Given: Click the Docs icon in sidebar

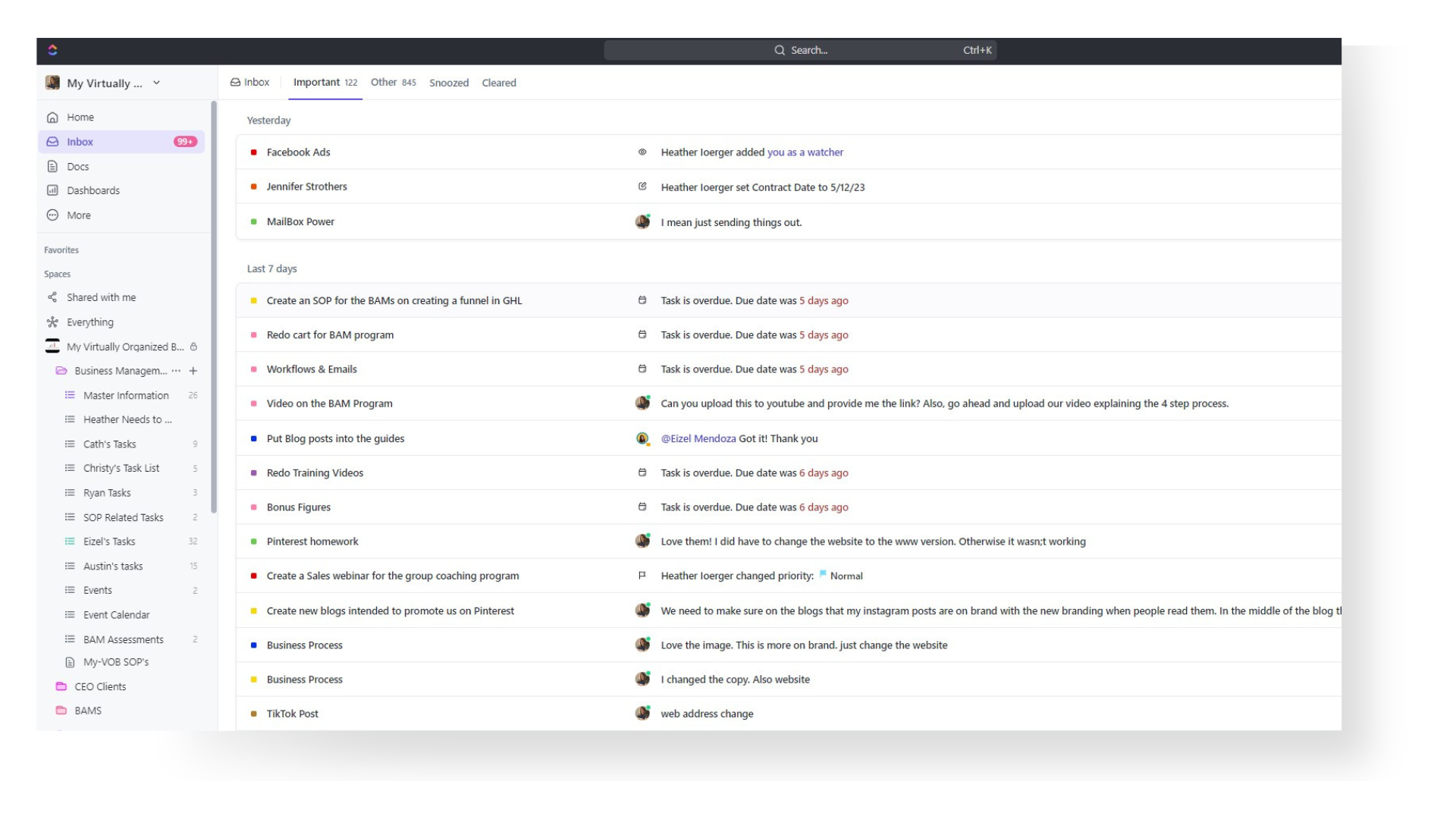Looking at the screenshot, I should point(52,166).
